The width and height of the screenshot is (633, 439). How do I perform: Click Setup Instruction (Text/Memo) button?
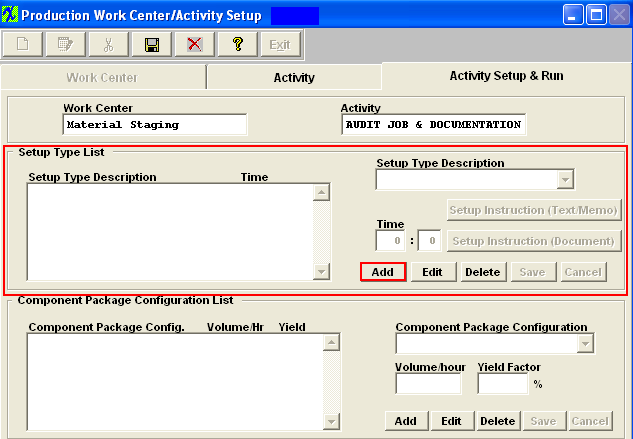[534, 210]
